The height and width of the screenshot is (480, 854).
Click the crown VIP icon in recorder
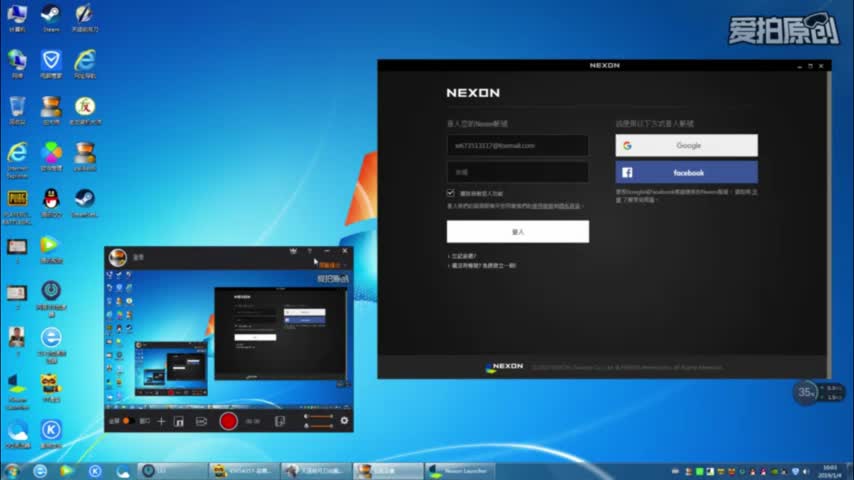click(292, 251)
